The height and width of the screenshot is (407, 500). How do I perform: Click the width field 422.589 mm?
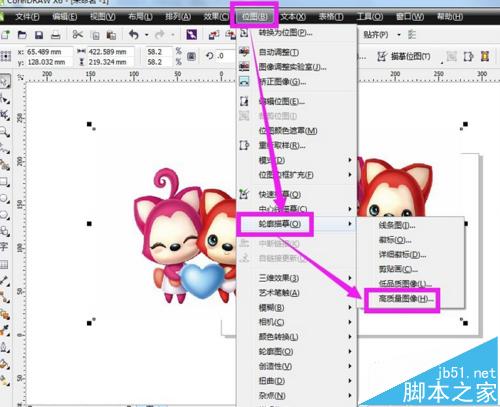(111, 52)
